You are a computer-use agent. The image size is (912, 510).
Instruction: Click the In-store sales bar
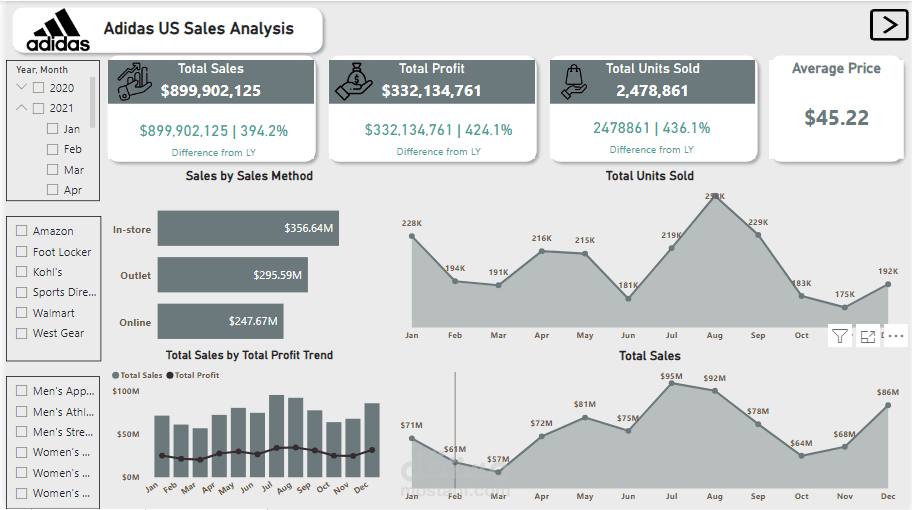tap(248, 228)
